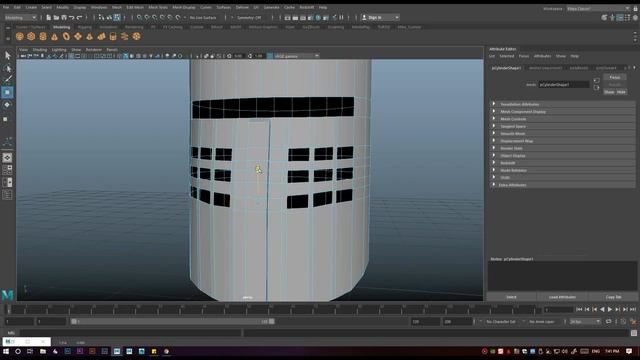This screenshot has height=360, width=640.
Task: Open the Mesh Tools menu
Action: [x=158, y=7]
